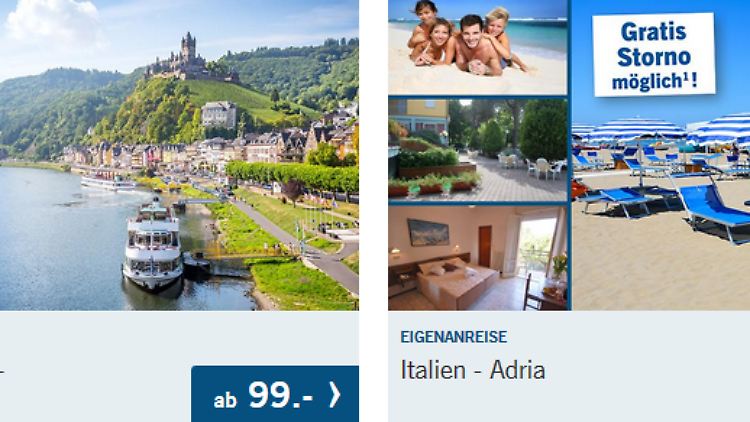Click the gray caption area of river card
This screenshot has width=750, height=422.
tap(96, 366)
